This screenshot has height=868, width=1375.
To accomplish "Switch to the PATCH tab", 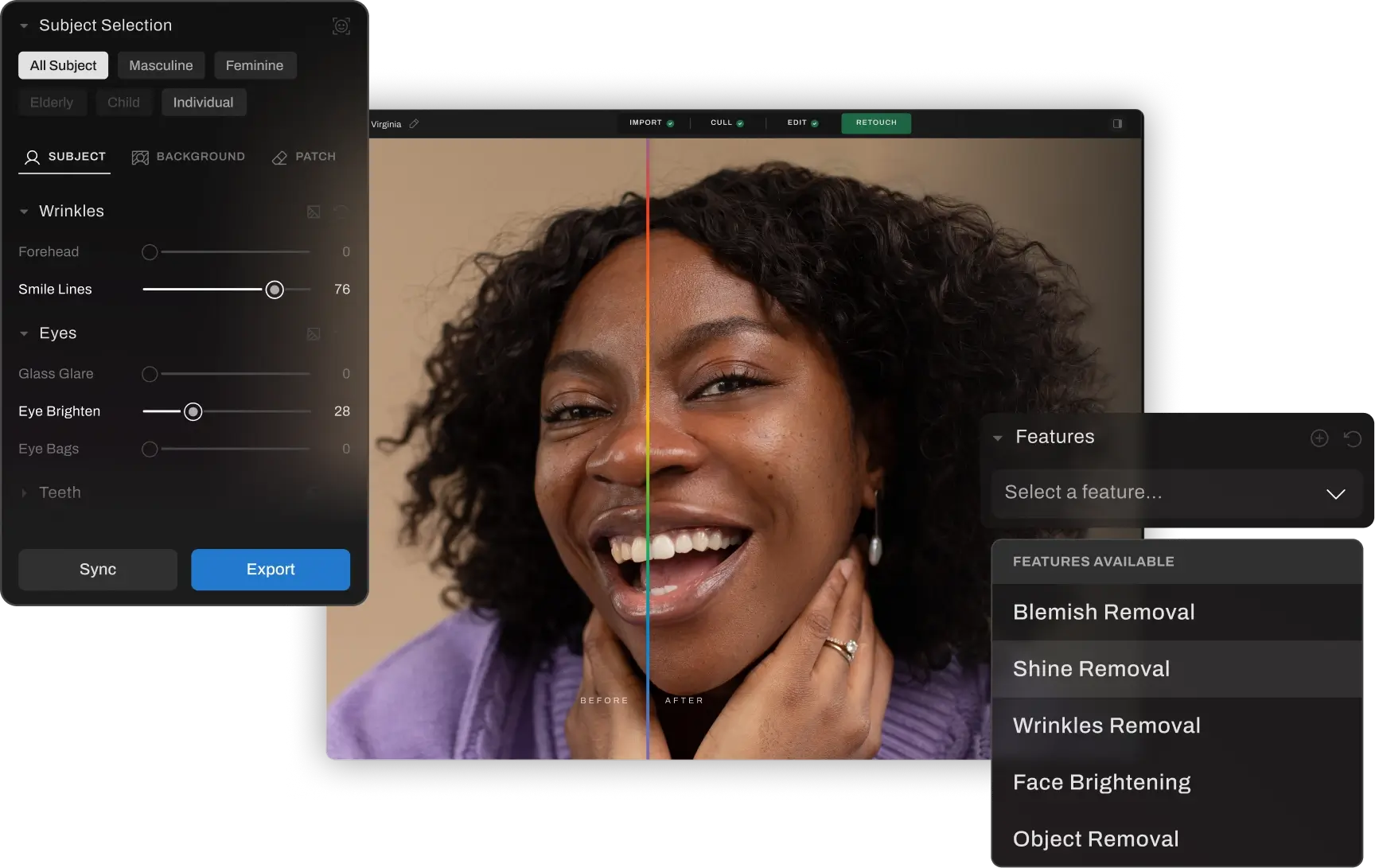I will point(304,157).
